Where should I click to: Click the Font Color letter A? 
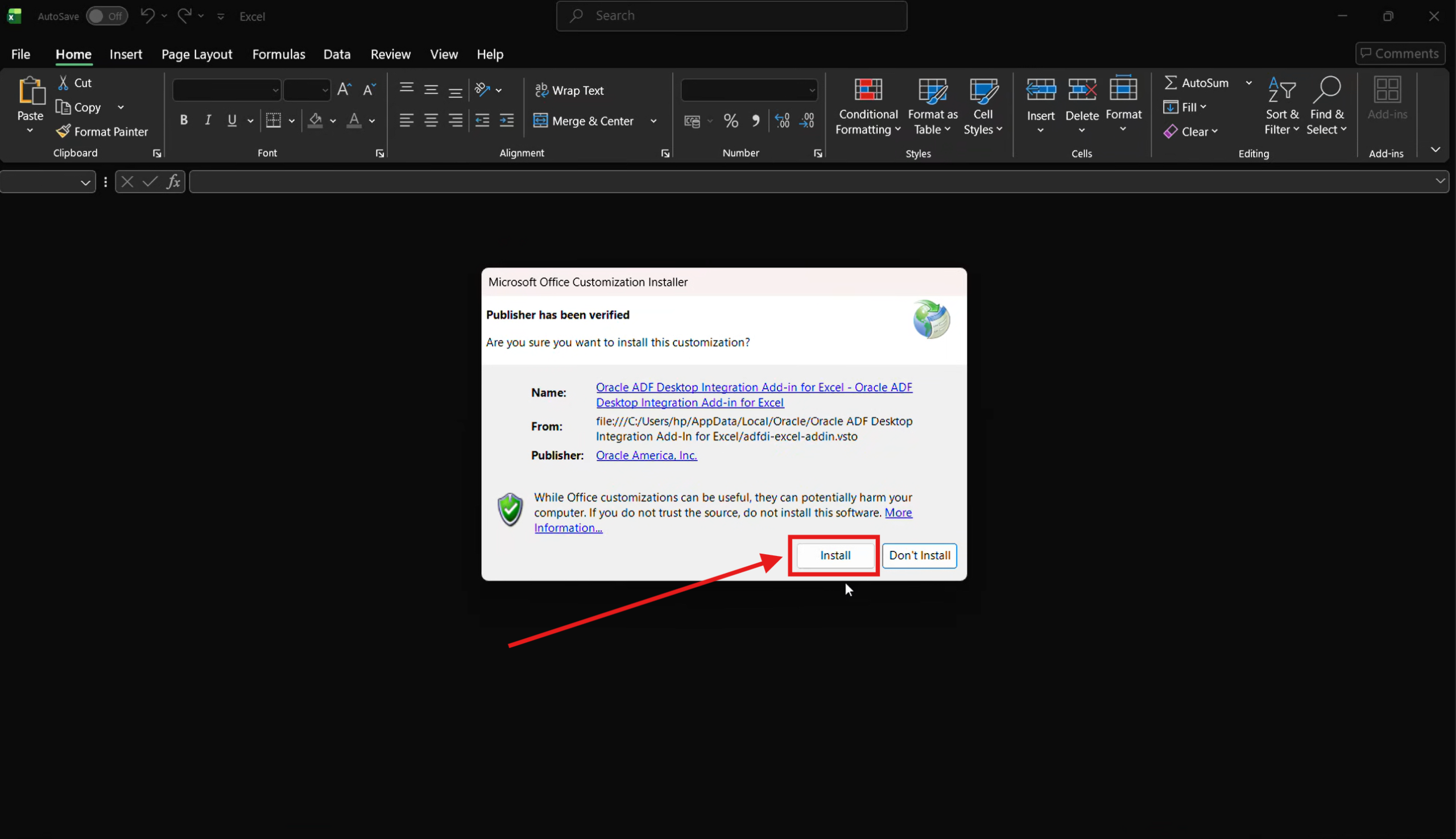click(354, 121)
